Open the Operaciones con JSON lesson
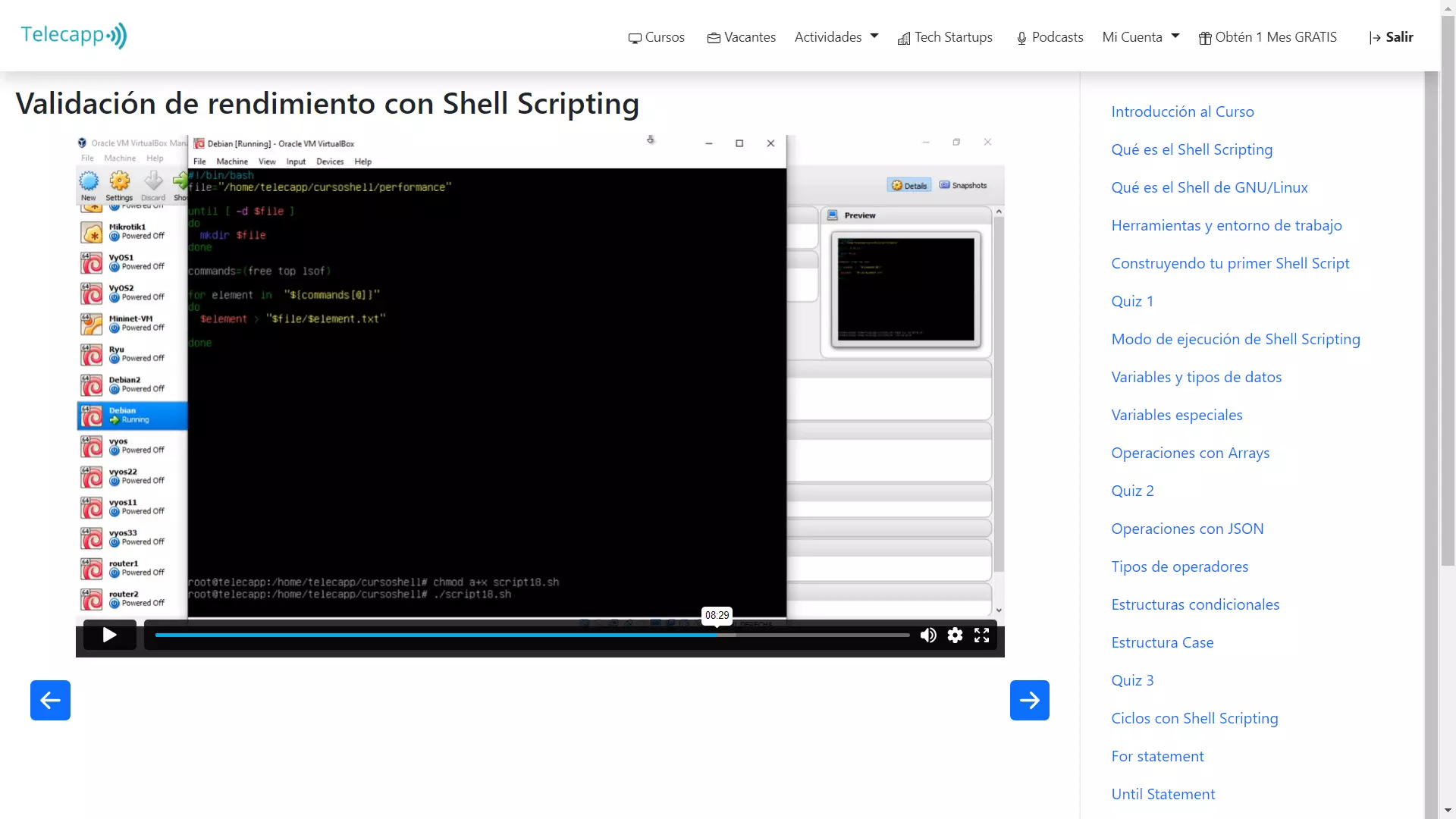1456x819 pixels. (x=1187, y=529)
